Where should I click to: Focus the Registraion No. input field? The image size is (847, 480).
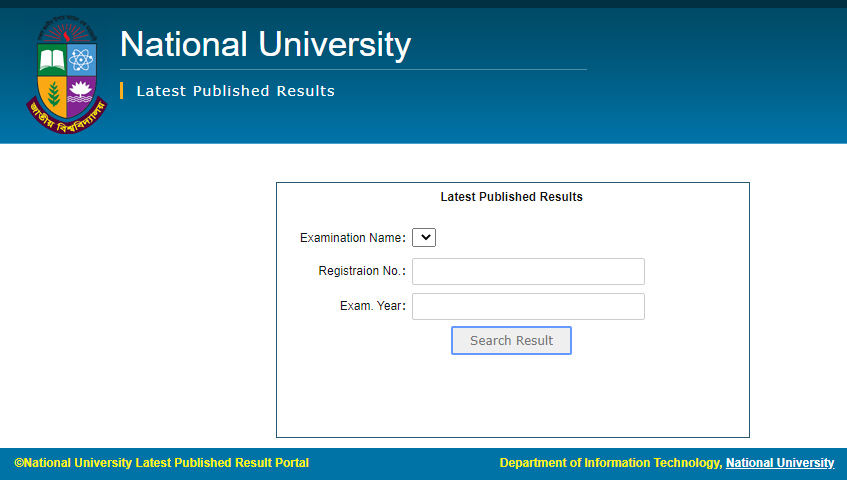pos(528,272)
